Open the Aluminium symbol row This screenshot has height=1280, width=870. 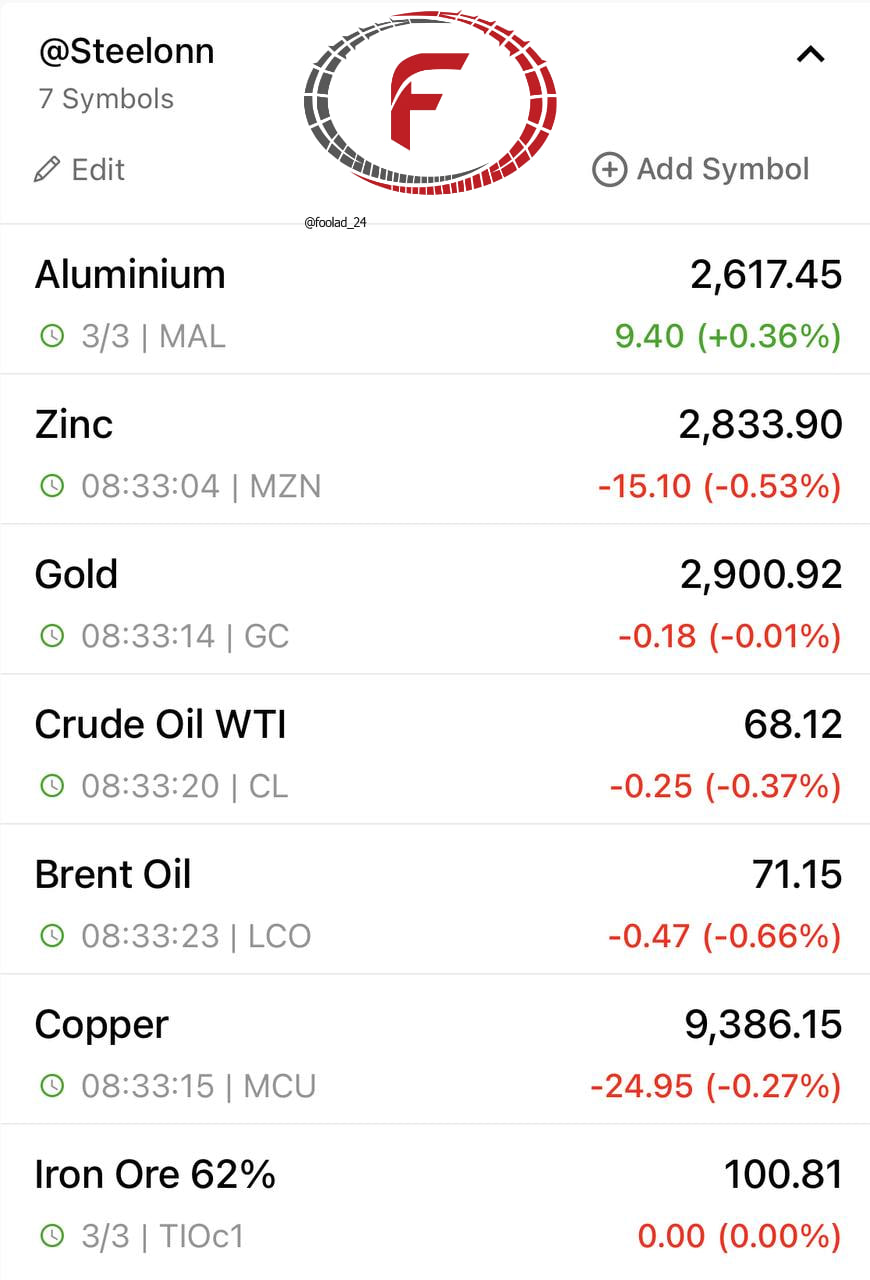(x=435, y=300)
